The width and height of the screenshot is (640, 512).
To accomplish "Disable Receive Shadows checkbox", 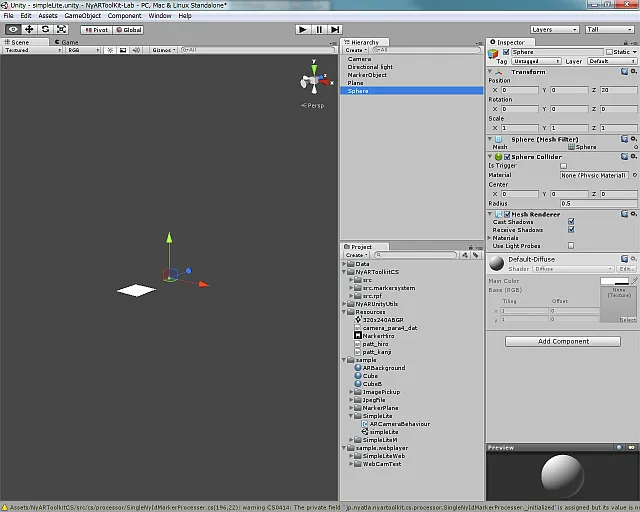I will (571, 229).
